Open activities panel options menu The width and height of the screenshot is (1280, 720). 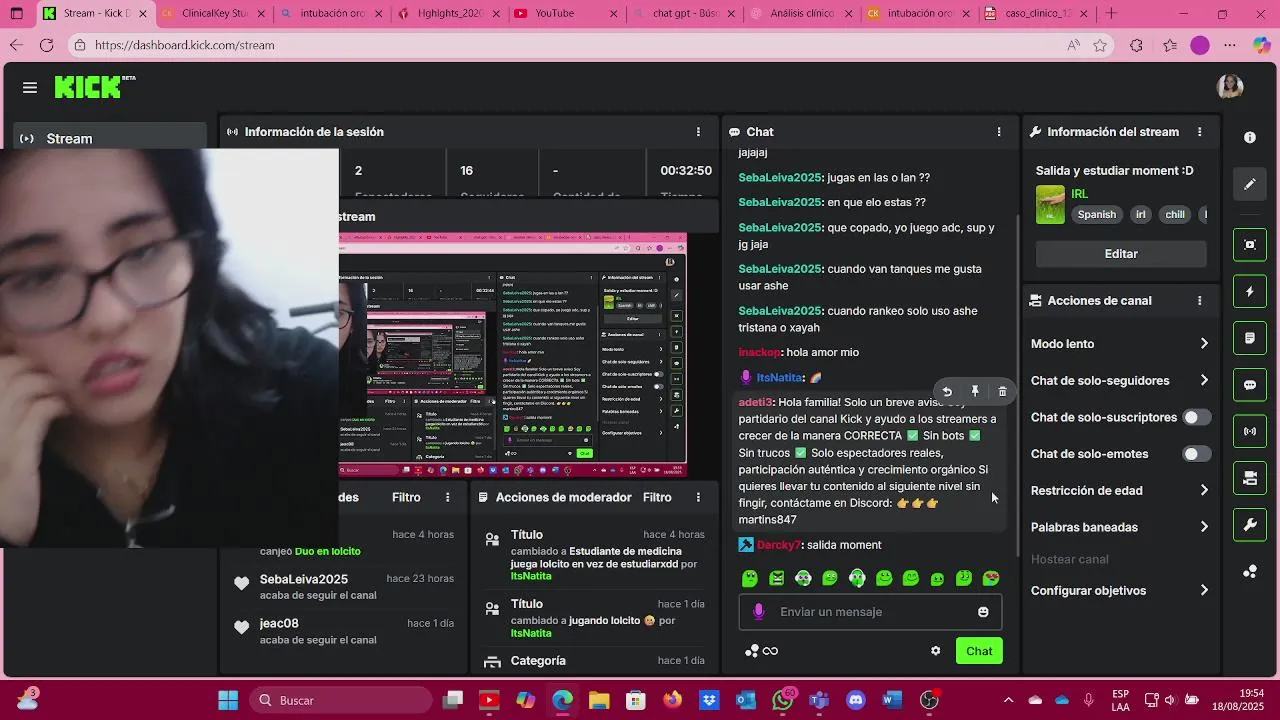tap(448, 497)
